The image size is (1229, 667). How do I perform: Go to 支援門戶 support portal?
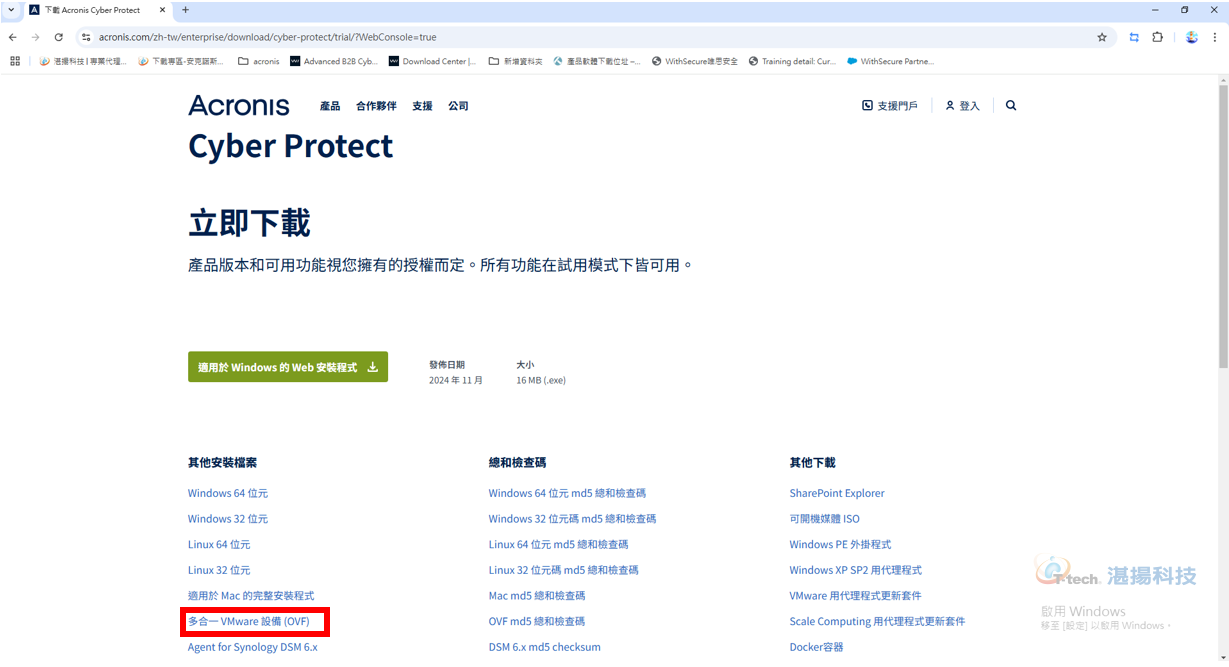[x=890, y=106]
